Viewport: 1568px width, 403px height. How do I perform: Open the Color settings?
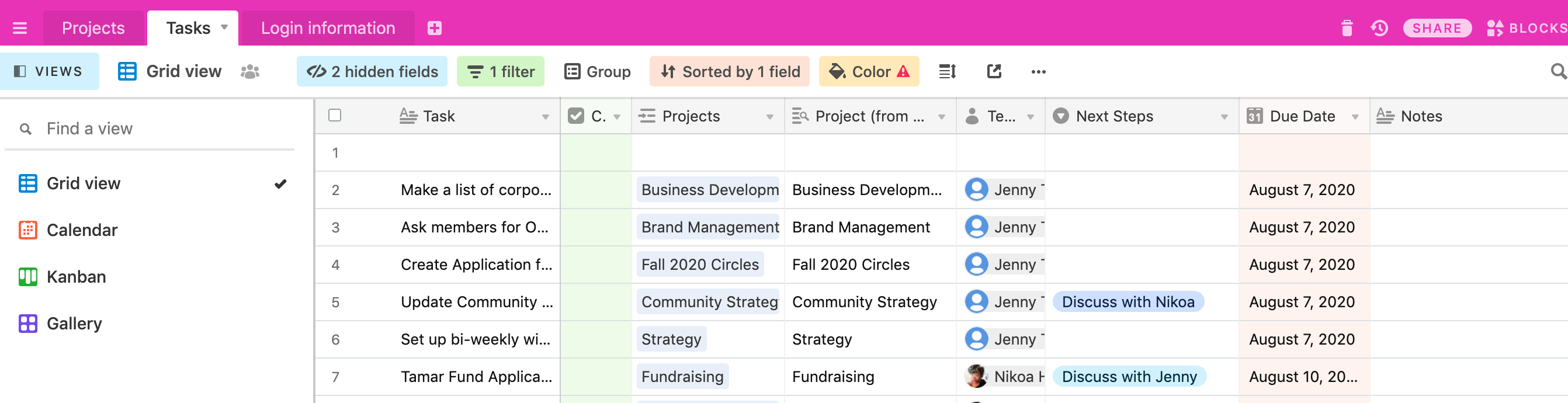[x=869, y=71]
